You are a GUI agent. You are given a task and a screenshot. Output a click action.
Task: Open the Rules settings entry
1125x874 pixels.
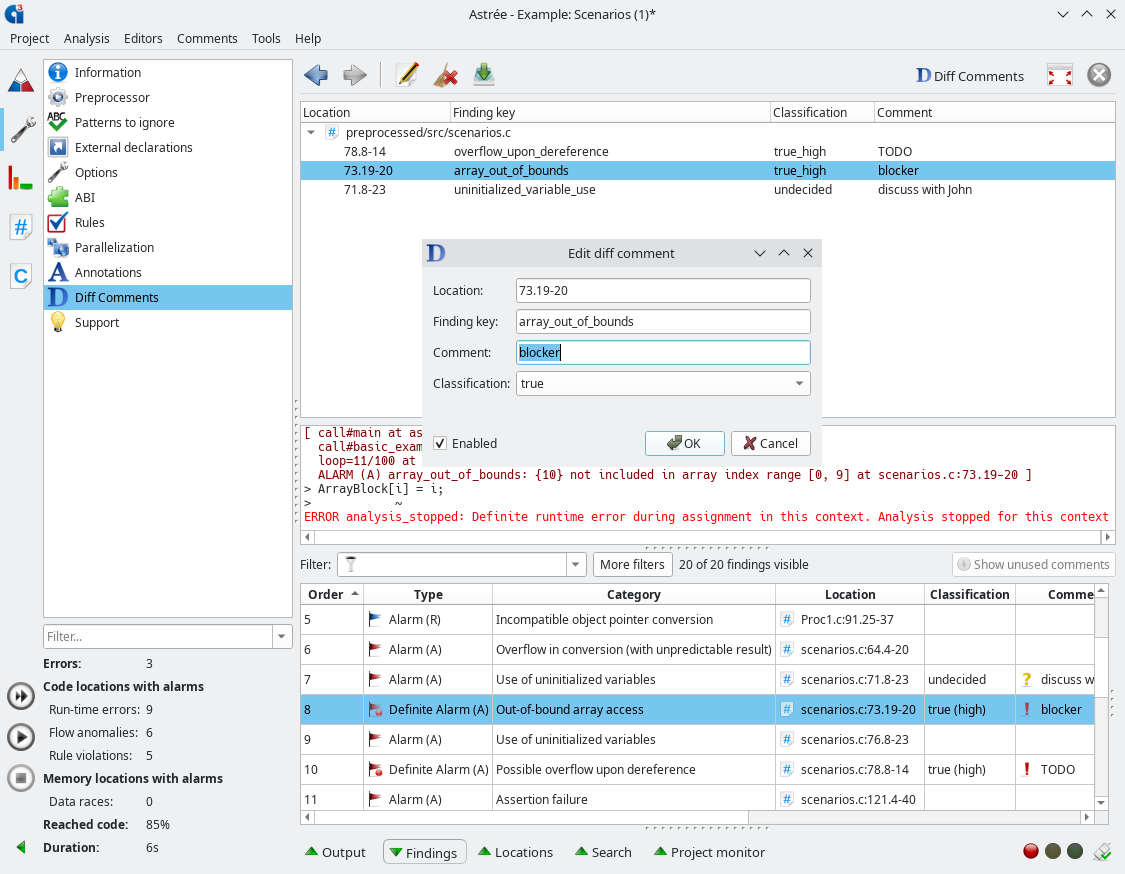[168, 222]
